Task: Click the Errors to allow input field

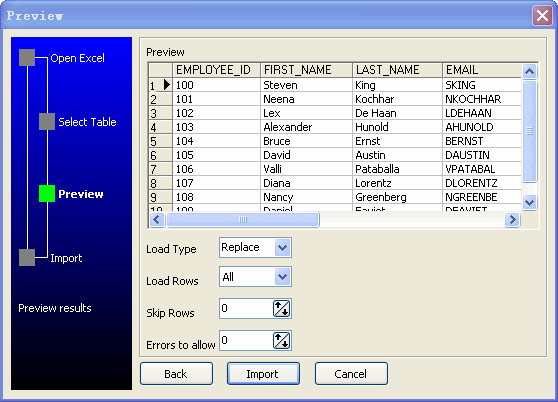Action: point(246,340)
